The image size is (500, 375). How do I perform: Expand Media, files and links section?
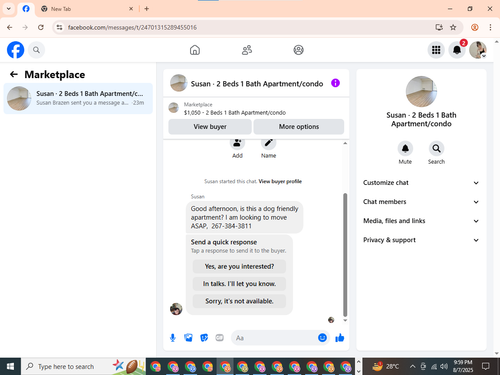click(x=421, y=221)
